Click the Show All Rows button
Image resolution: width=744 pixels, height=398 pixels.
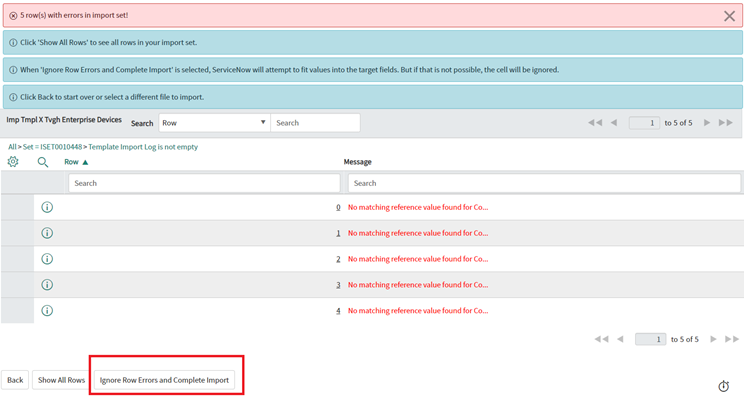pyautogui.click(x=61, y=380)
